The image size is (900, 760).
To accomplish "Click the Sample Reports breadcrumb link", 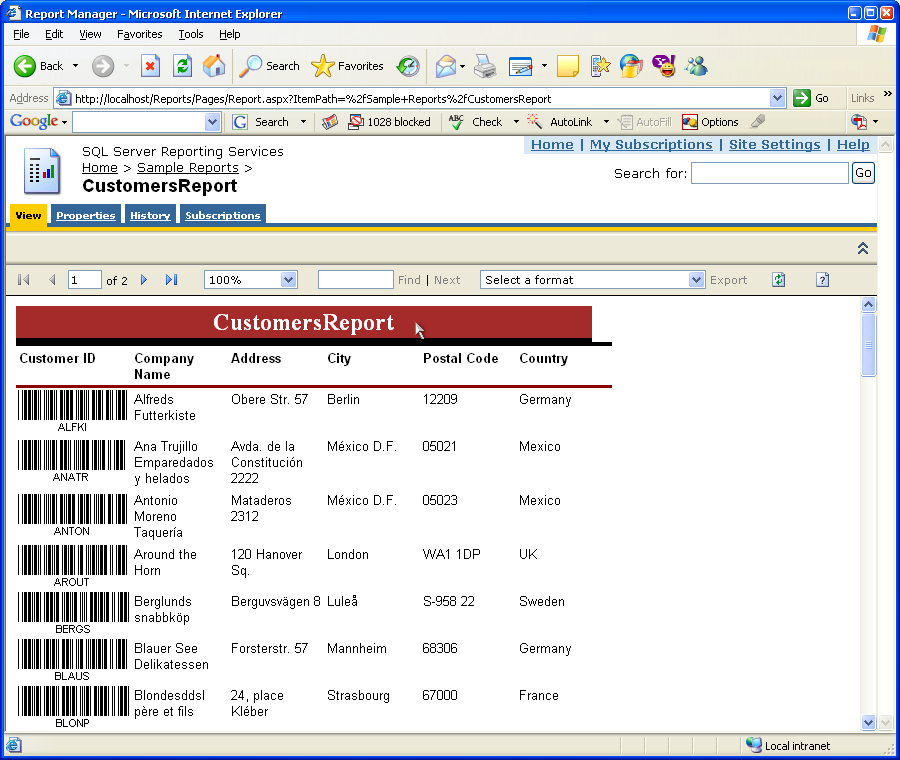I will (x=187, y=168).
